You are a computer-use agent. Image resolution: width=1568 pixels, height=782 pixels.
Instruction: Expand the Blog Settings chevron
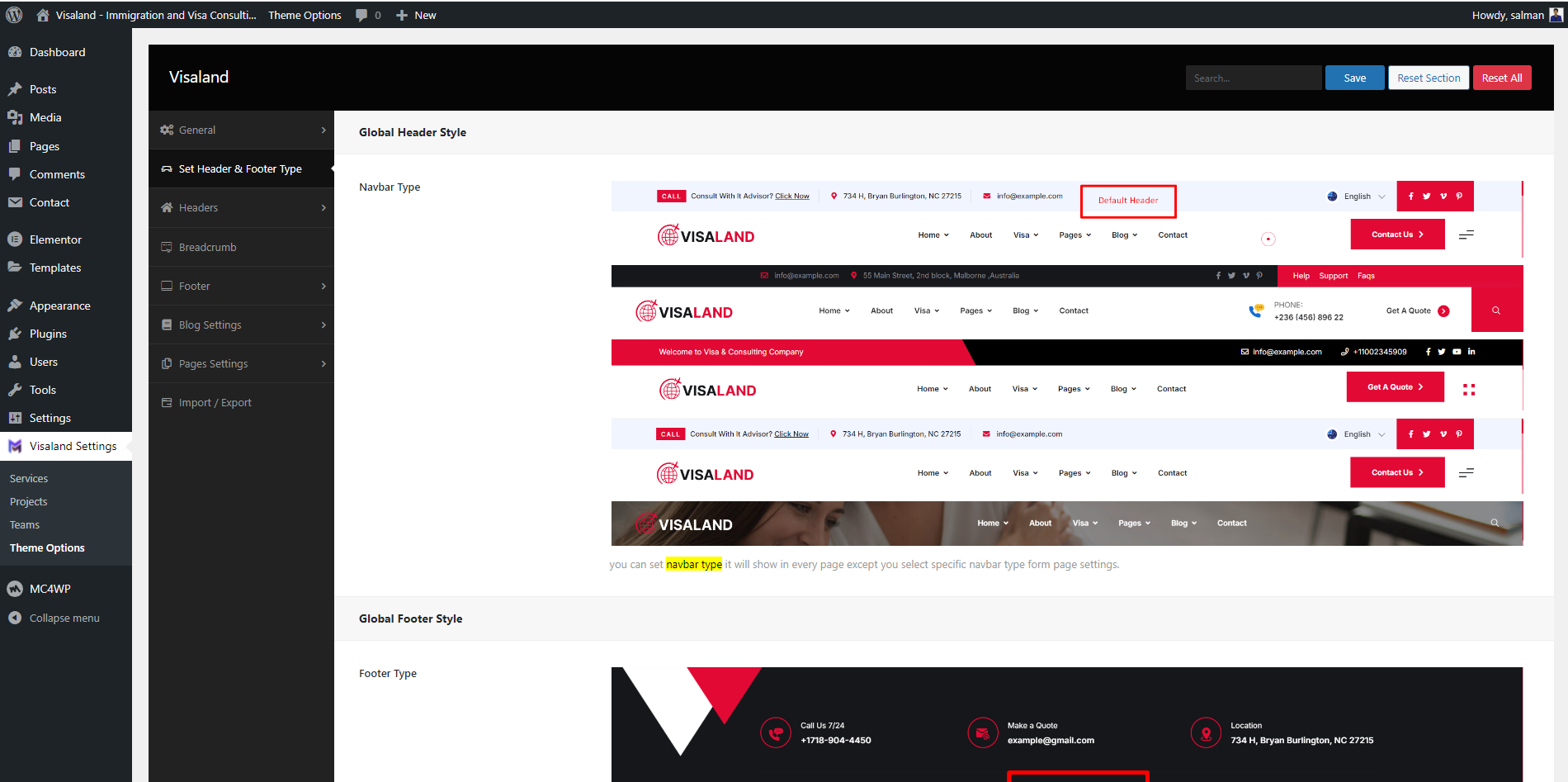[x=324, y=325]
